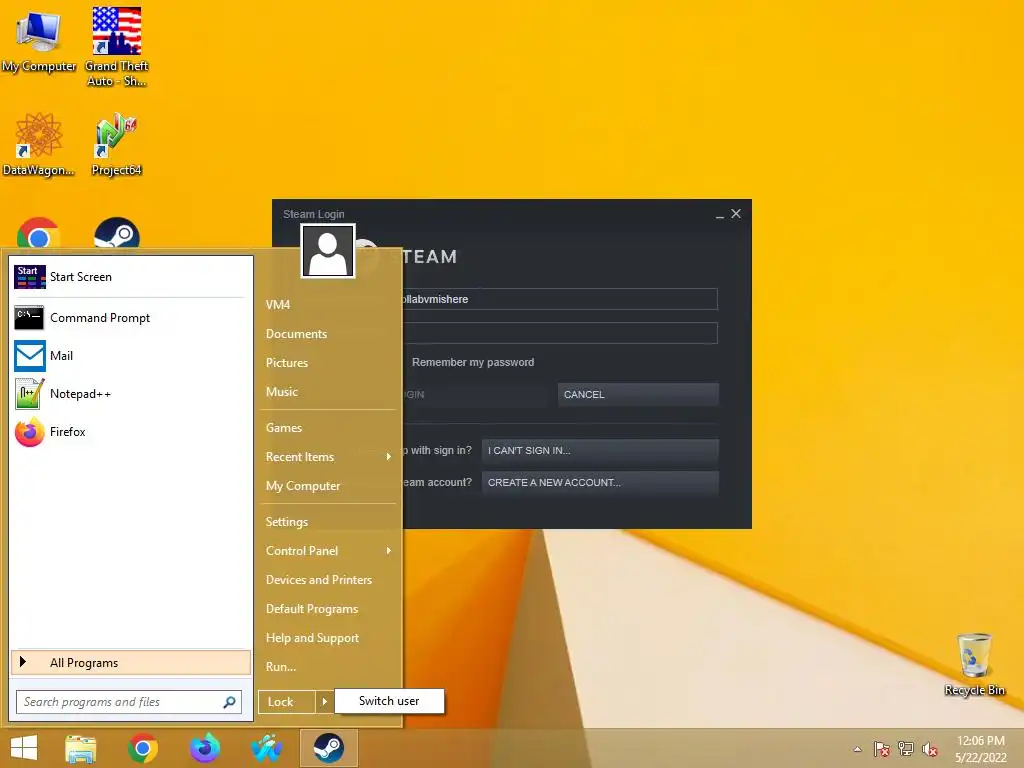The width and height of the screenshot is (1024, 768).
Task: Select the DataWagon desktop shortcut
Action: pyautogui.click(x=39, y=144)
